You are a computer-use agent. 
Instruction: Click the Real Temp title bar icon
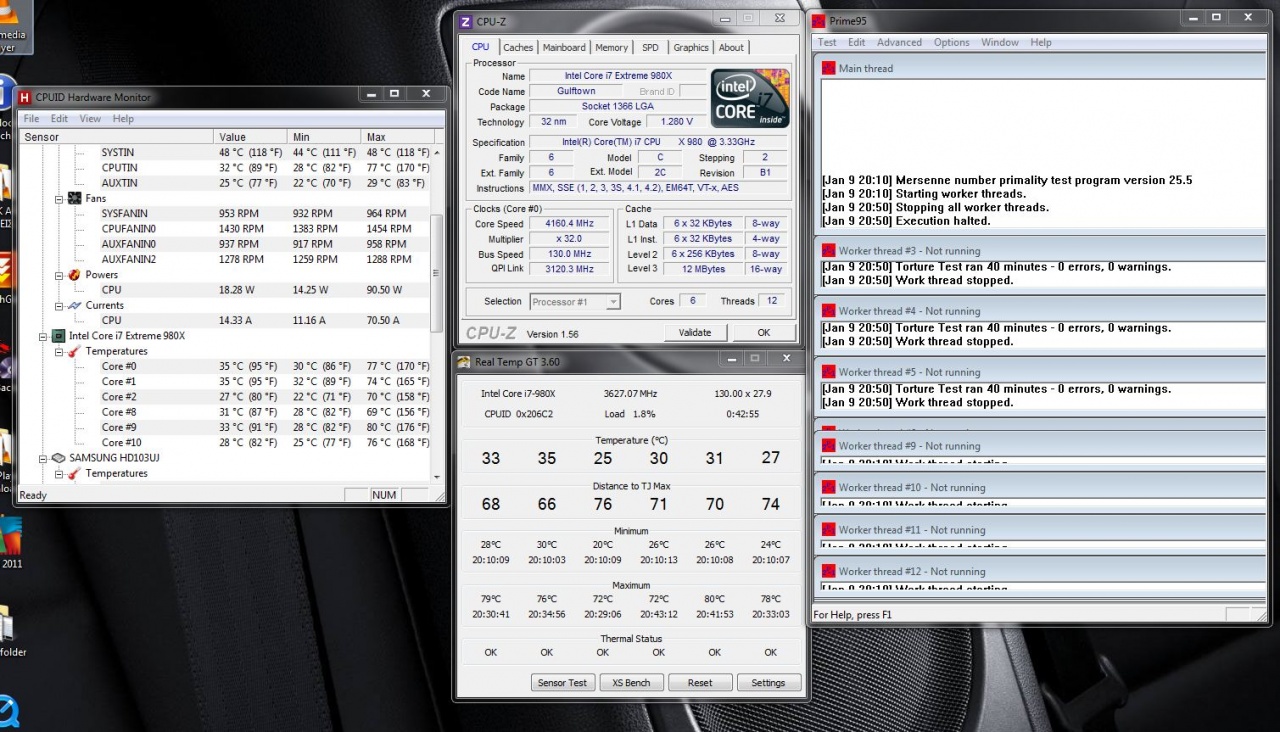tap(465, 362)
